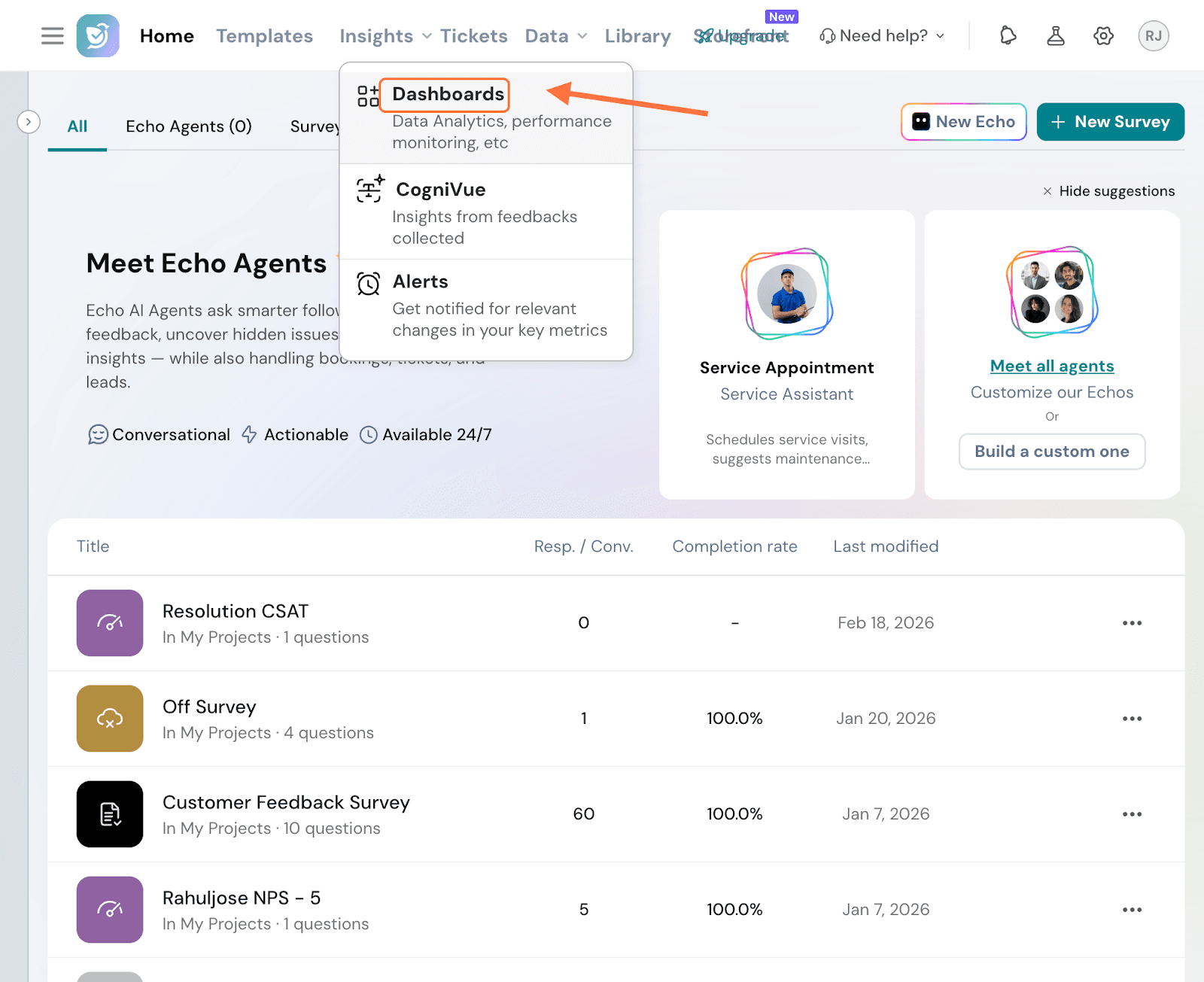Image resolution: width=1204 pixels, height=982 pixels.
Task: Expand the Data dropdown menu
Action: pyautogui.click(x=555, y=36)
